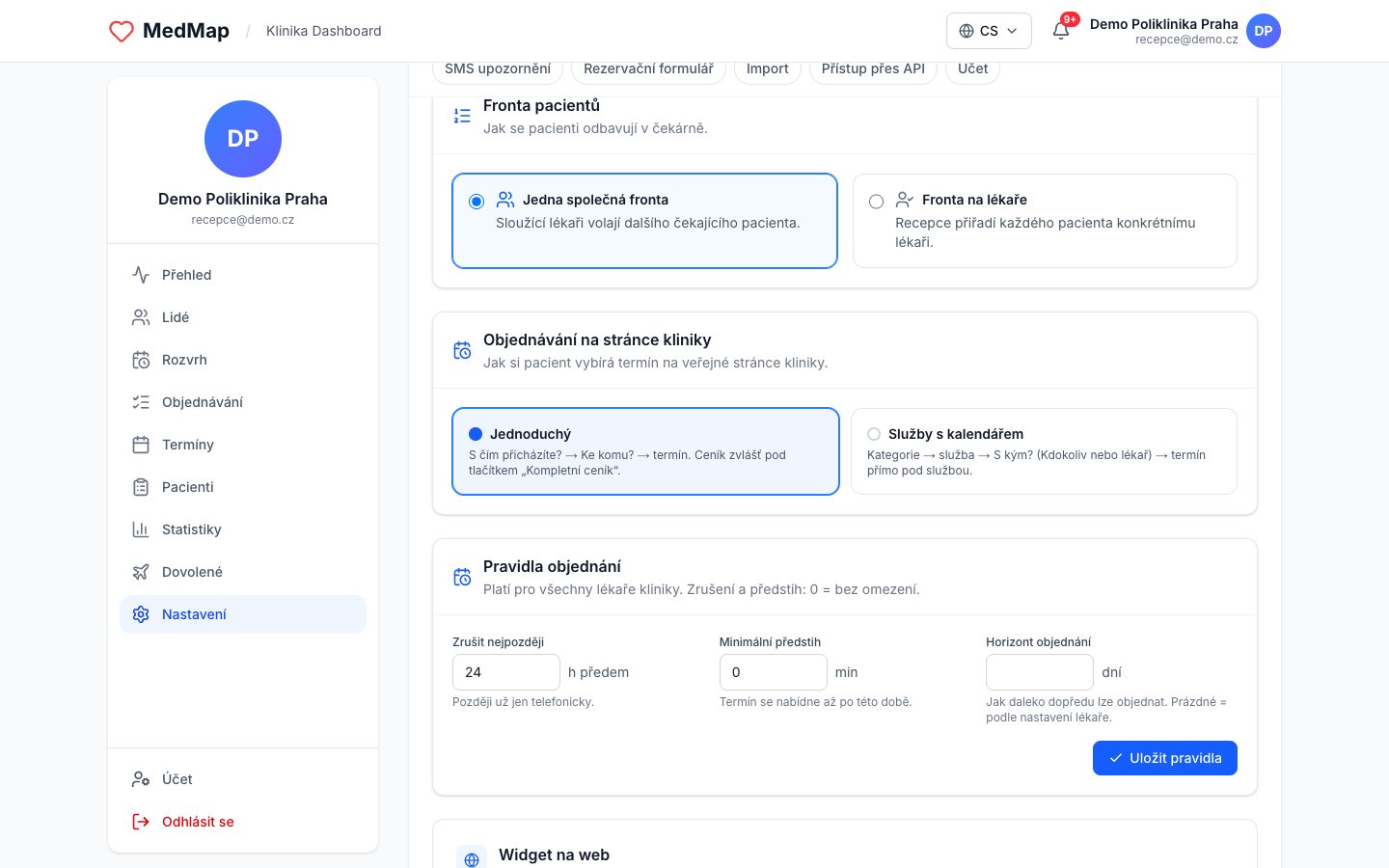This screenshot has height=868, width=1389.
Task: Click the Nastavení gear icon
Action: click(141, 614)
